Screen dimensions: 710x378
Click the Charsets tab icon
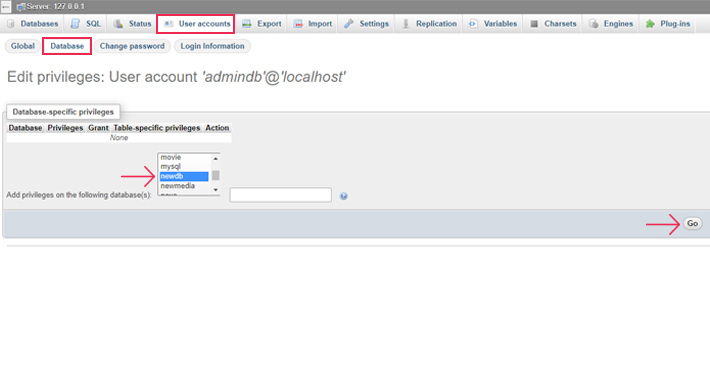pos(534,24)
